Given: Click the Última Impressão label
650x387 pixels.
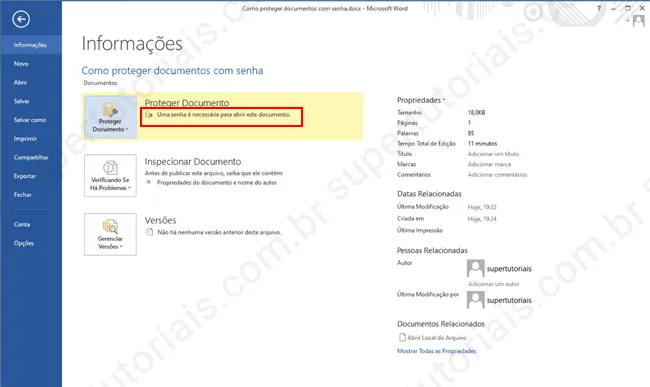Looking at the screenshot, I should [x=420, y=230].
